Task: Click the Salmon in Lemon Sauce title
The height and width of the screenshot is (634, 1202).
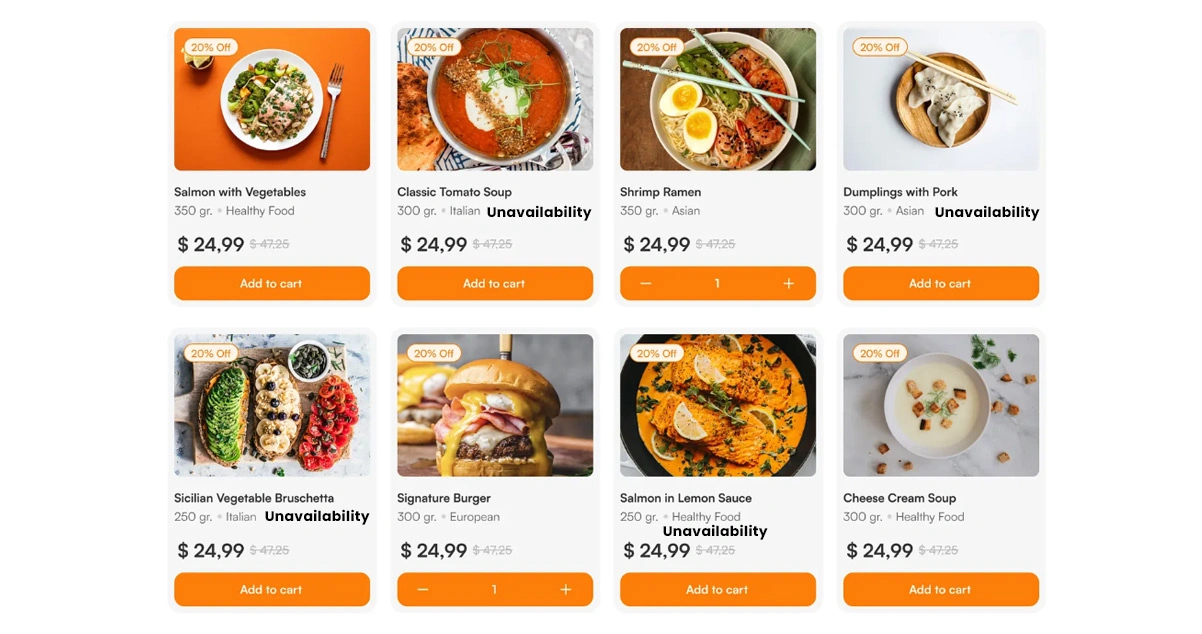Action: (x=685, y=498)
